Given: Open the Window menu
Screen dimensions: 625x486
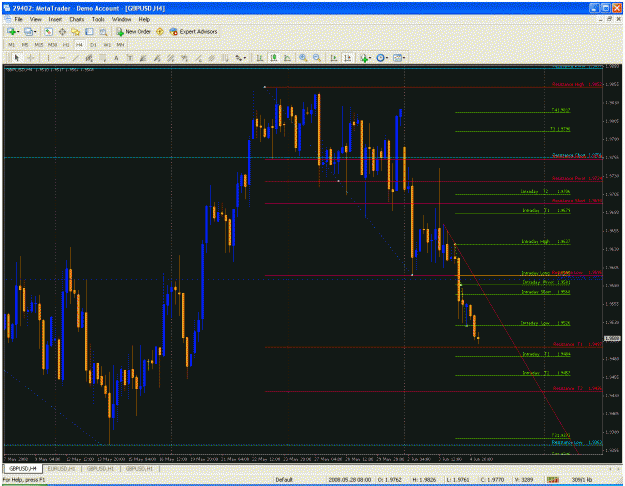Looking at the screenshot, I should (x=121, y=19).
